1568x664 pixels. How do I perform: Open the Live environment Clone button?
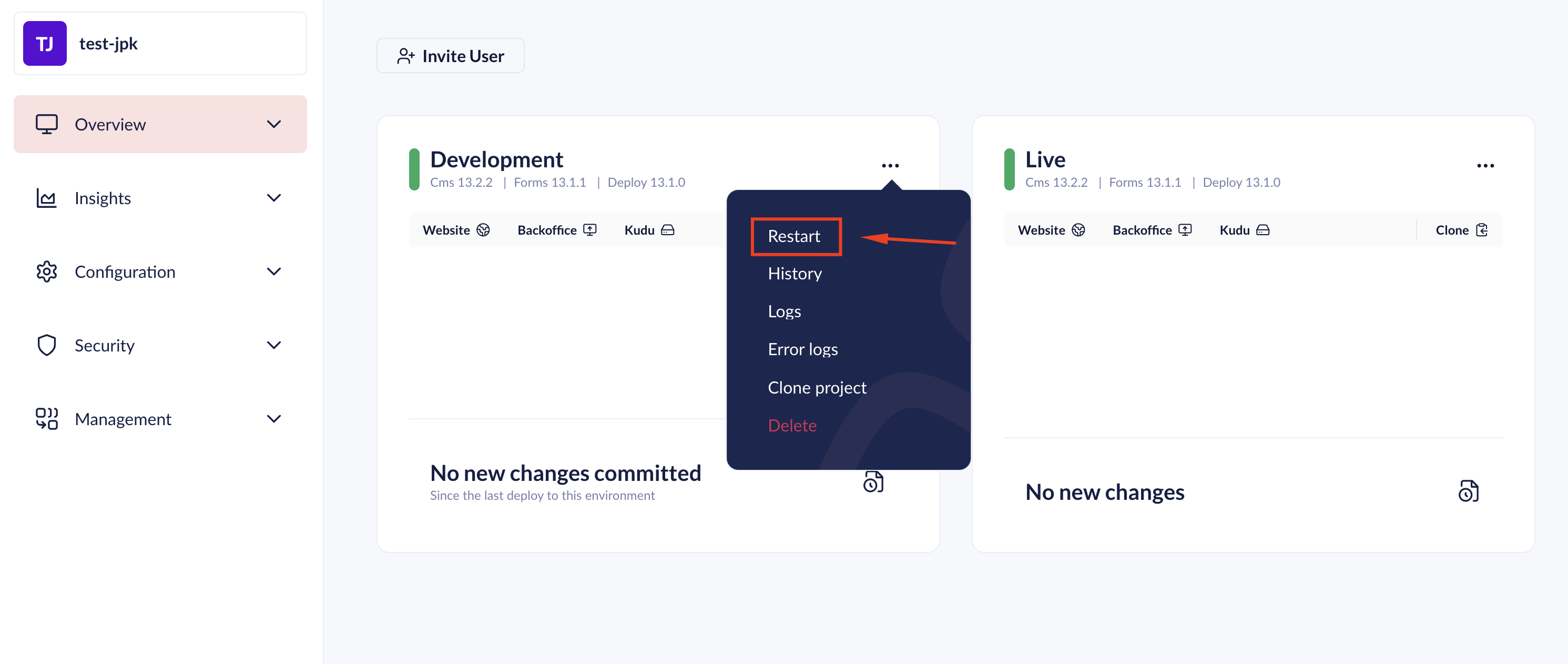coord(1461,230)
